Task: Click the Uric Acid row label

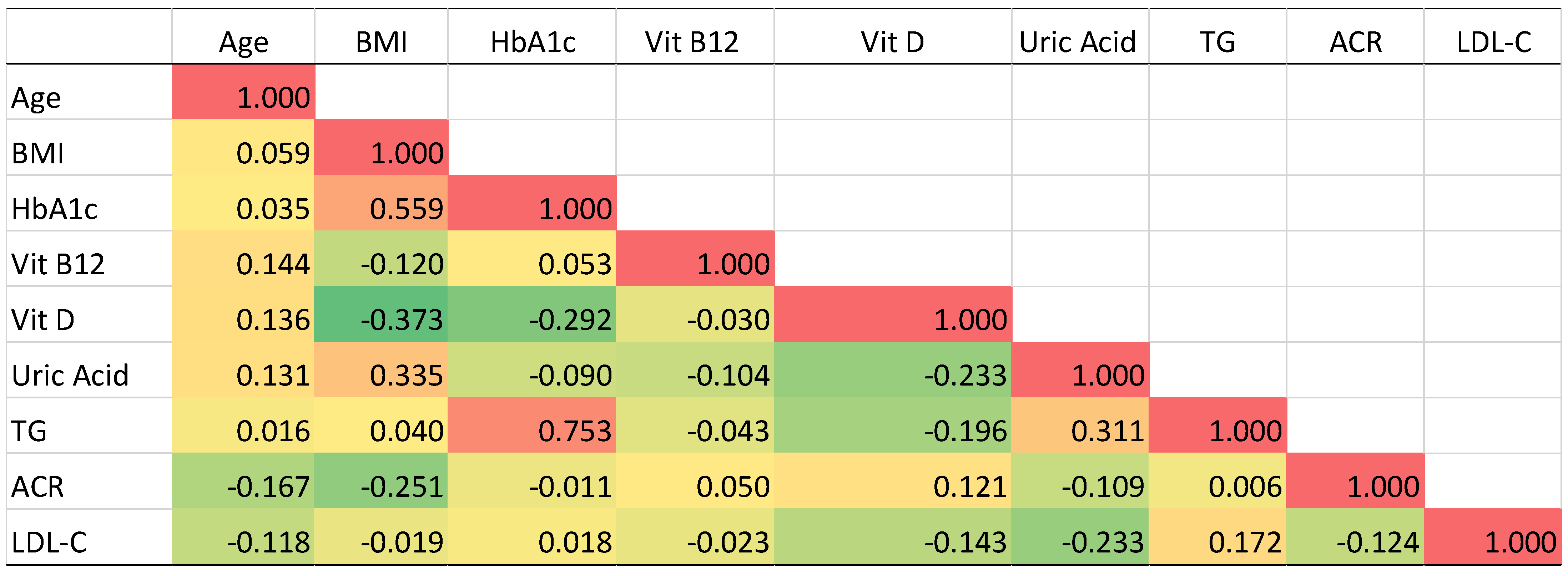Action: [x=70, y=375]
